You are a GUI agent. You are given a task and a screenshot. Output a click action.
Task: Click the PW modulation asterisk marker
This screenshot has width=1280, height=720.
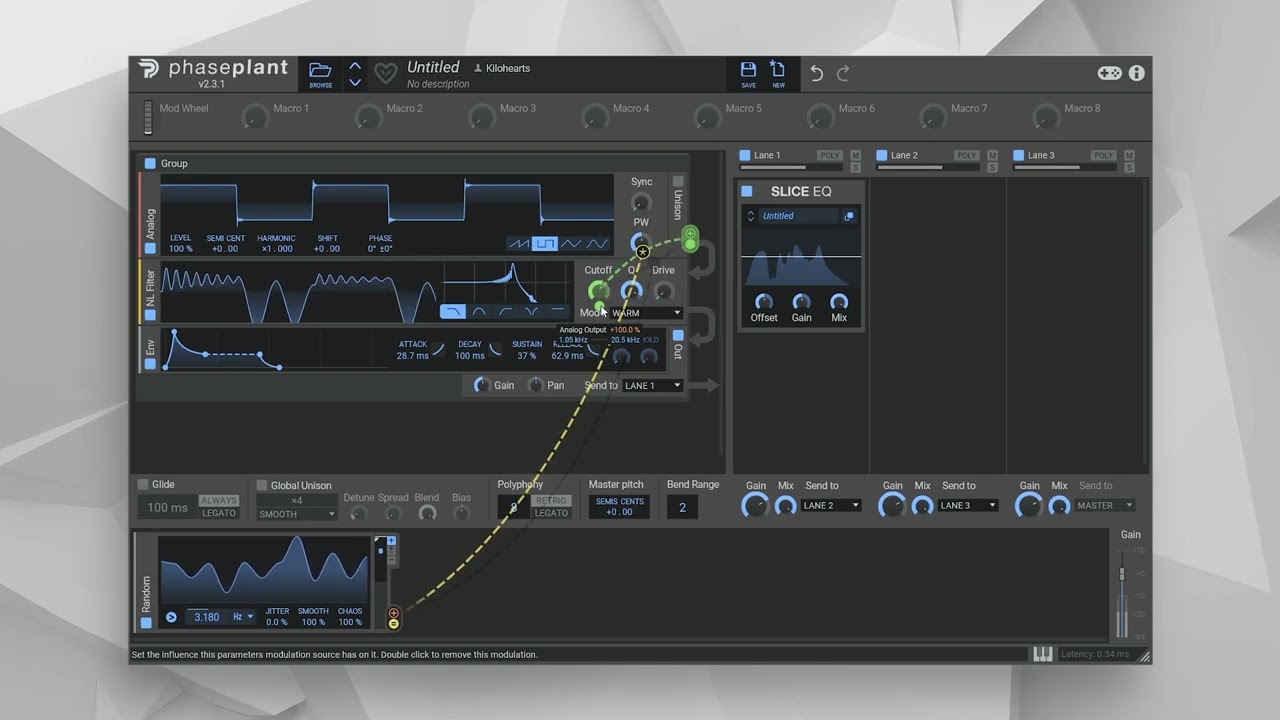643,252
